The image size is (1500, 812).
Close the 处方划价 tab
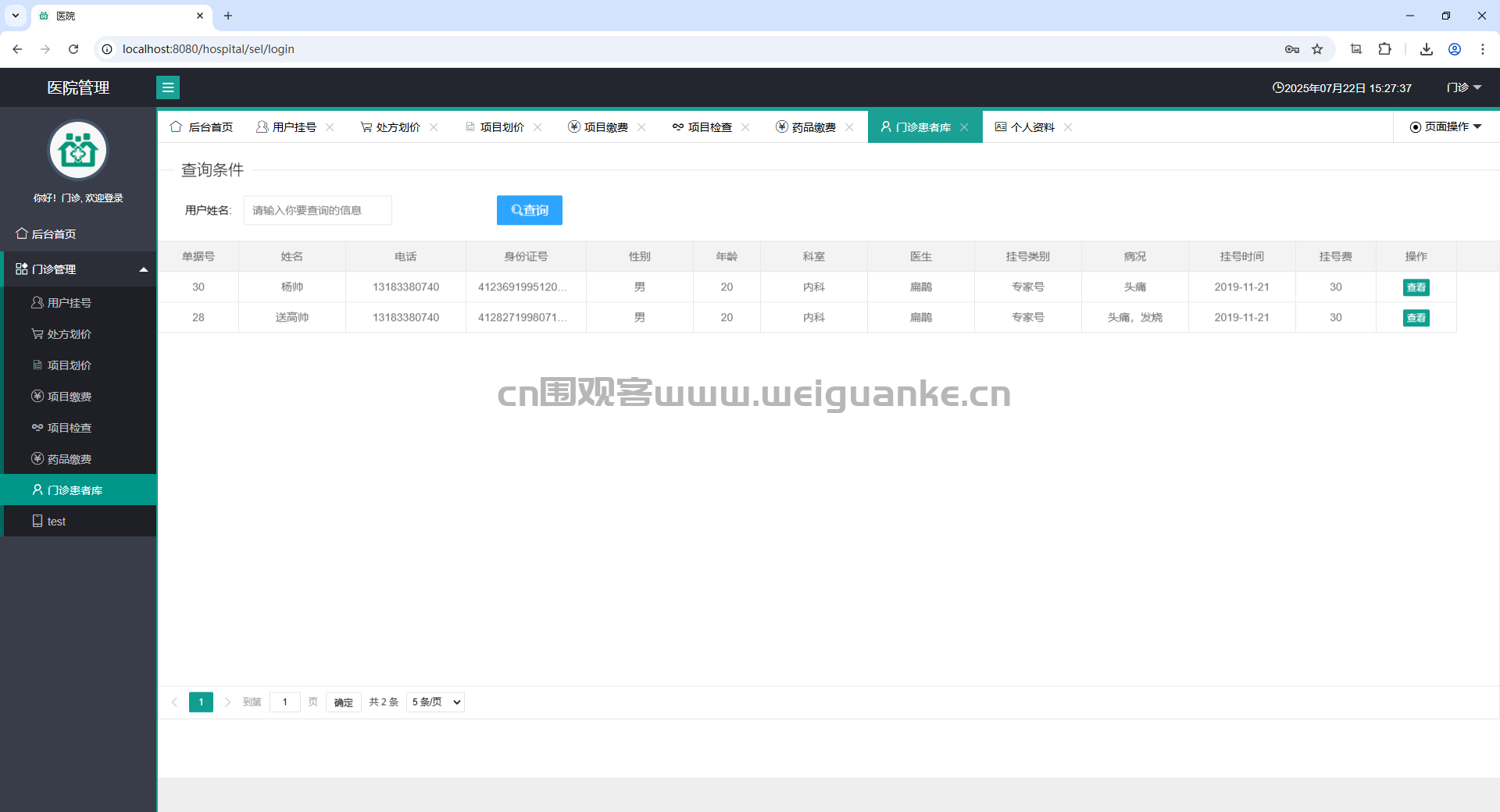click(434, 127)
